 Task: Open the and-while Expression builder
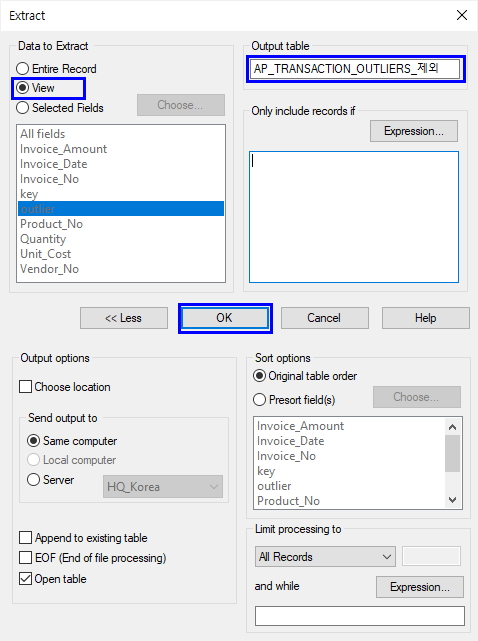click(420, 587)
